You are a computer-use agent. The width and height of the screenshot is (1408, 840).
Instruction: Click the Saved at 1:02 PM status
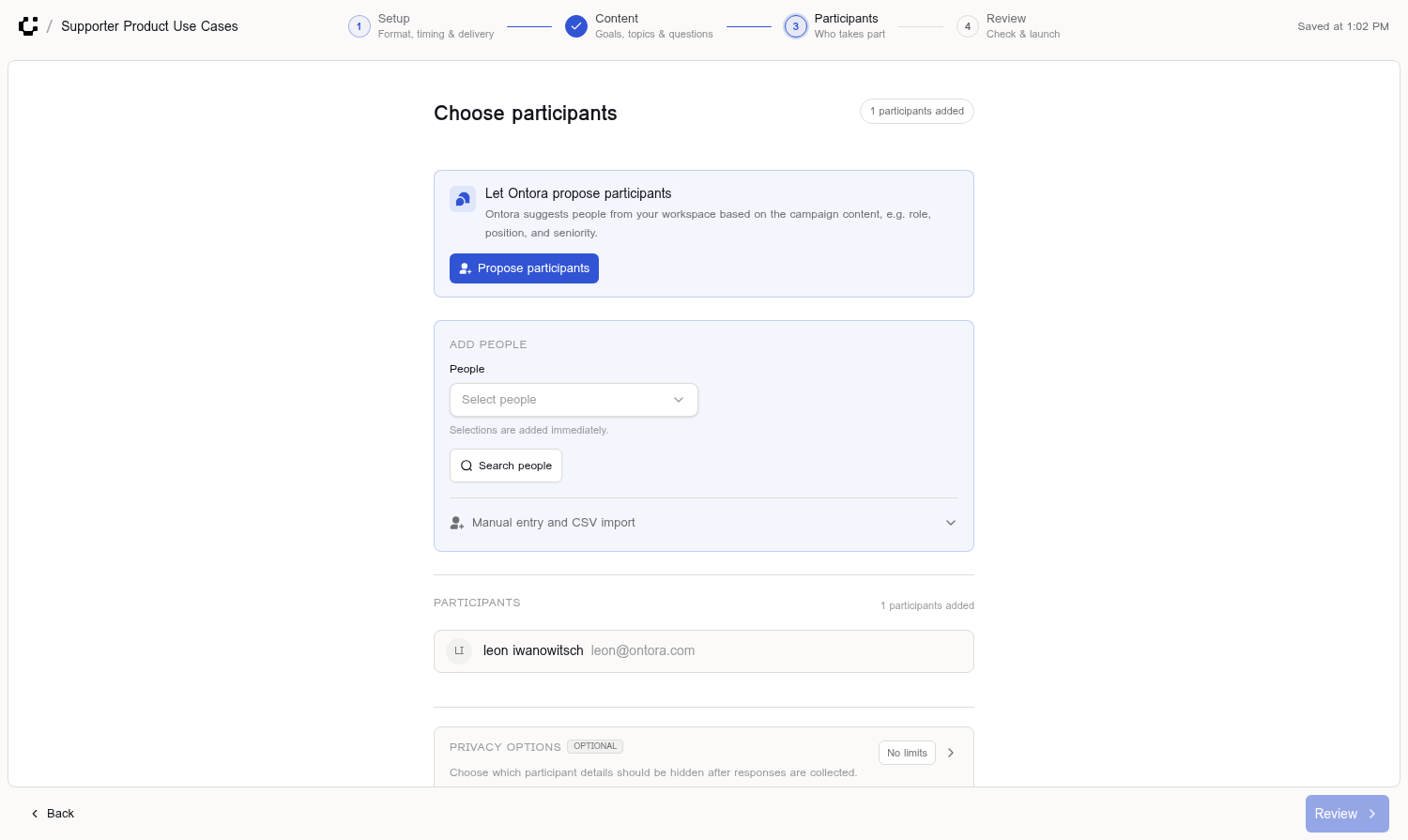click(x=1343, y=26)
